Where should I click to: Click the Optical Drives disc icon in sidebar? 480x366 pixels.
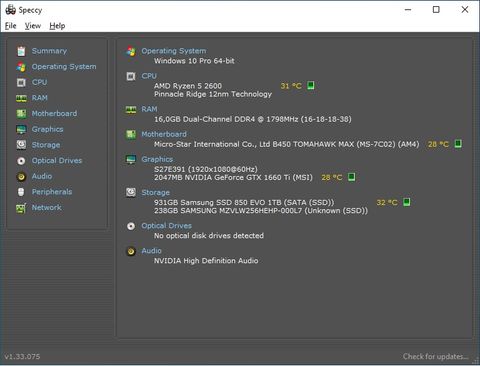click(x=21, y=161)
